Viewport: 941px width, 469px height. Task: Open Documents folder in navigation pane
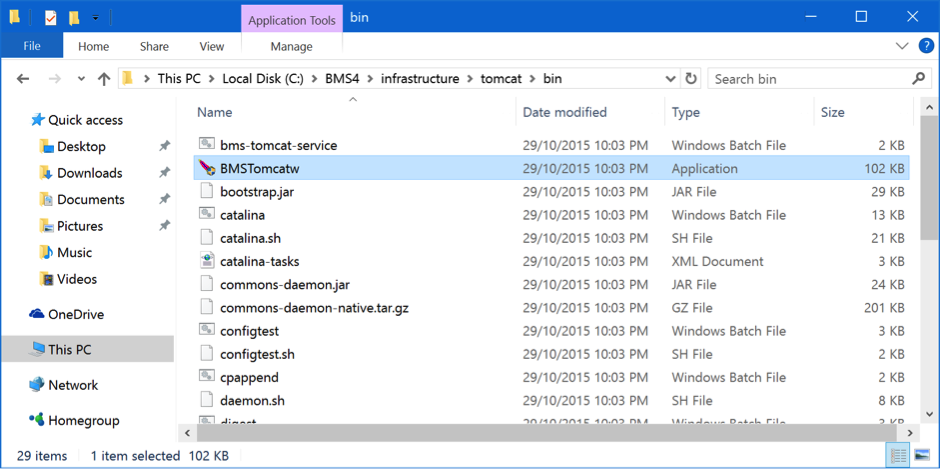click(91, 199)
